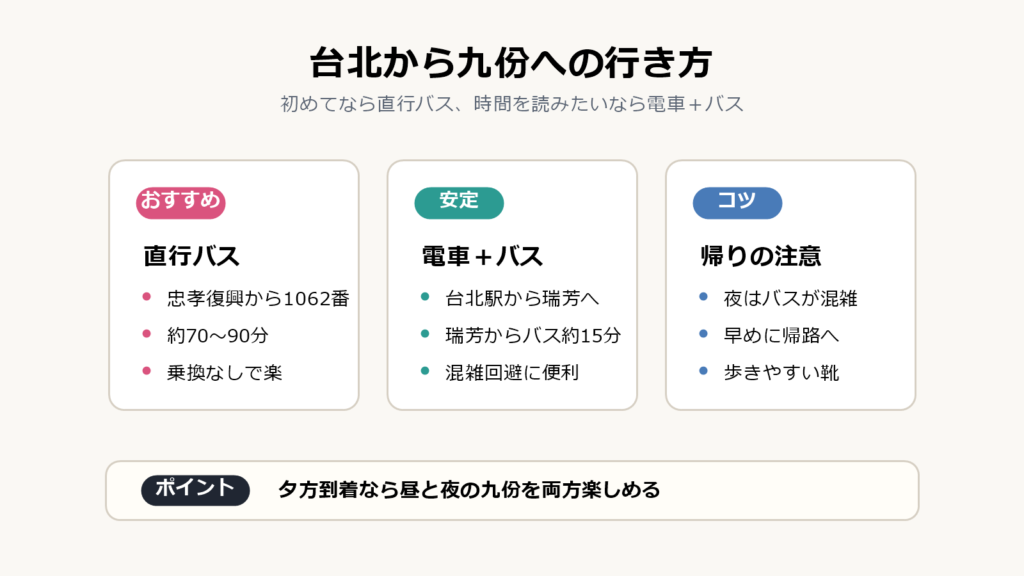Click the green bullet beside 瑞芳からバス約15分
This screenshot has width=1024, height=576.
tap(425, 334)
